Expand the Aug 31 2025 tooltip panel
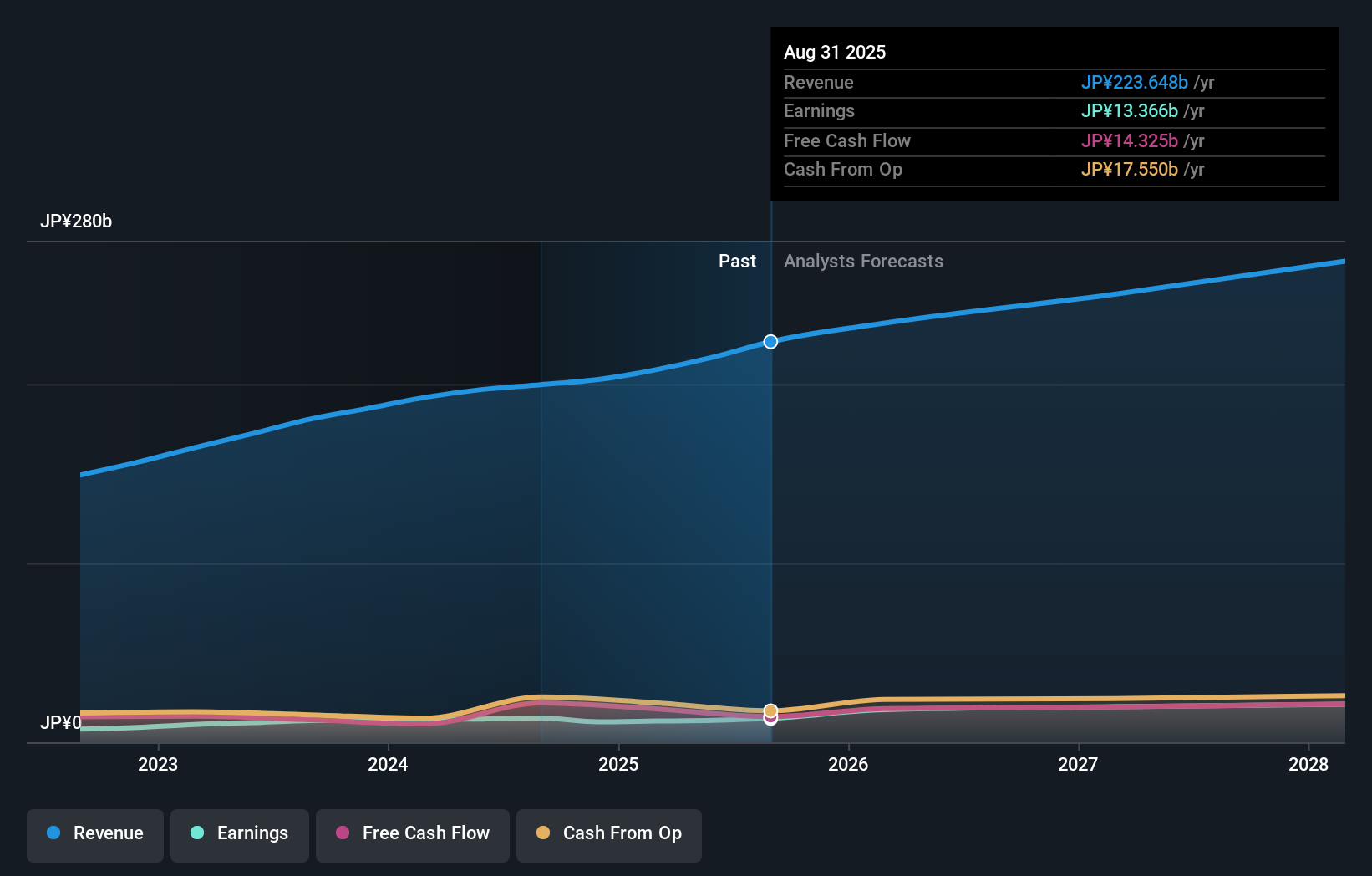 click(835, 52)
